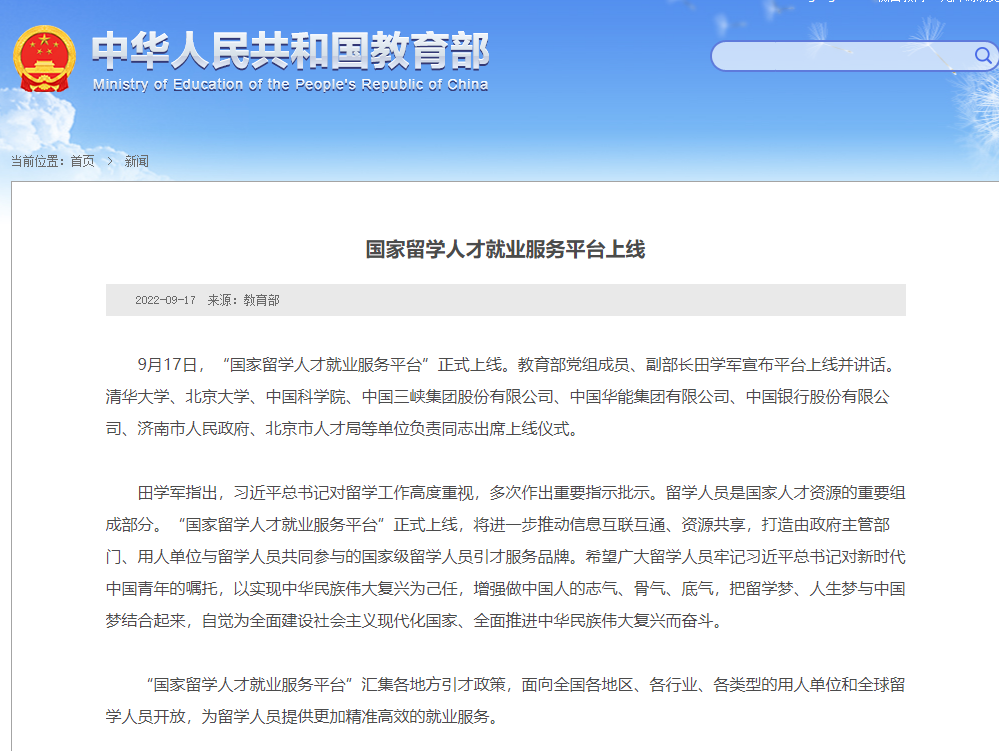999x751 pixels.
Task: Click the search magnifier icon
Action: pyautogui.click(x=983, y=56)
